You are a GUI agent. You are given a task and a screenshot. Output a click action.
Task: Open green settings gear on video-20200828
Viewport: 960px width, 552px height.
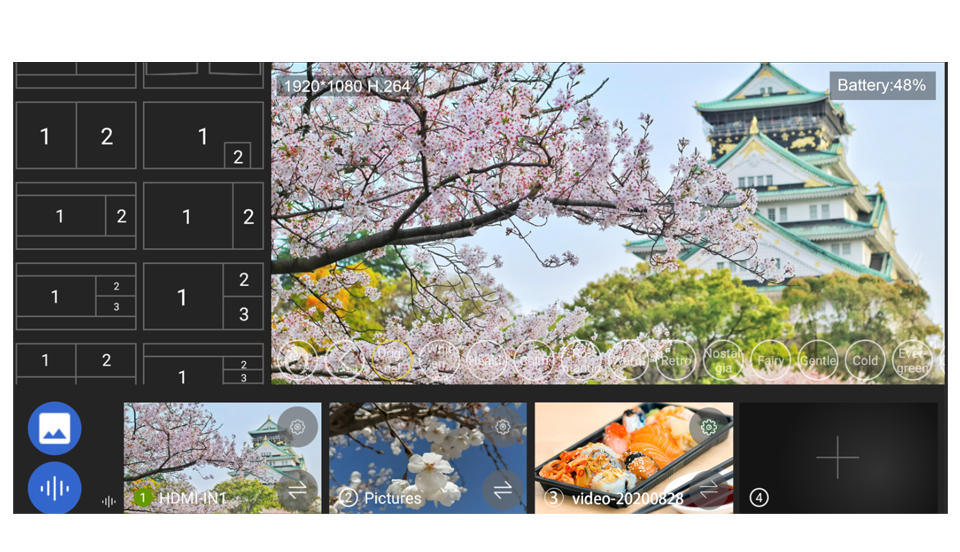(x=709, y=427)
